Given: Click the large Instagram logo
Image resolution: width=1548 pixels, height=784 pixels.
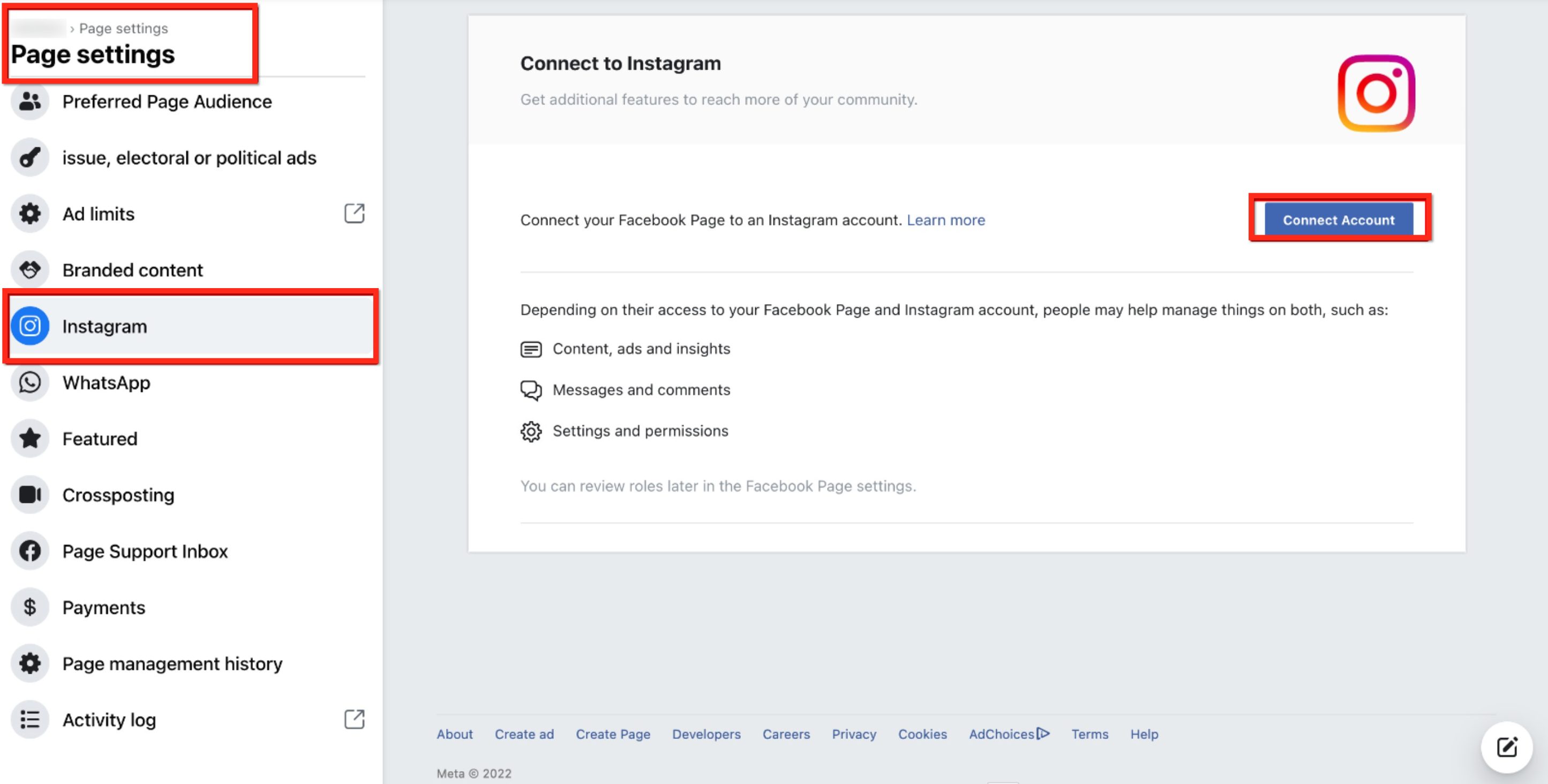Looking at the screenshot, I should tap(1376, 93).
